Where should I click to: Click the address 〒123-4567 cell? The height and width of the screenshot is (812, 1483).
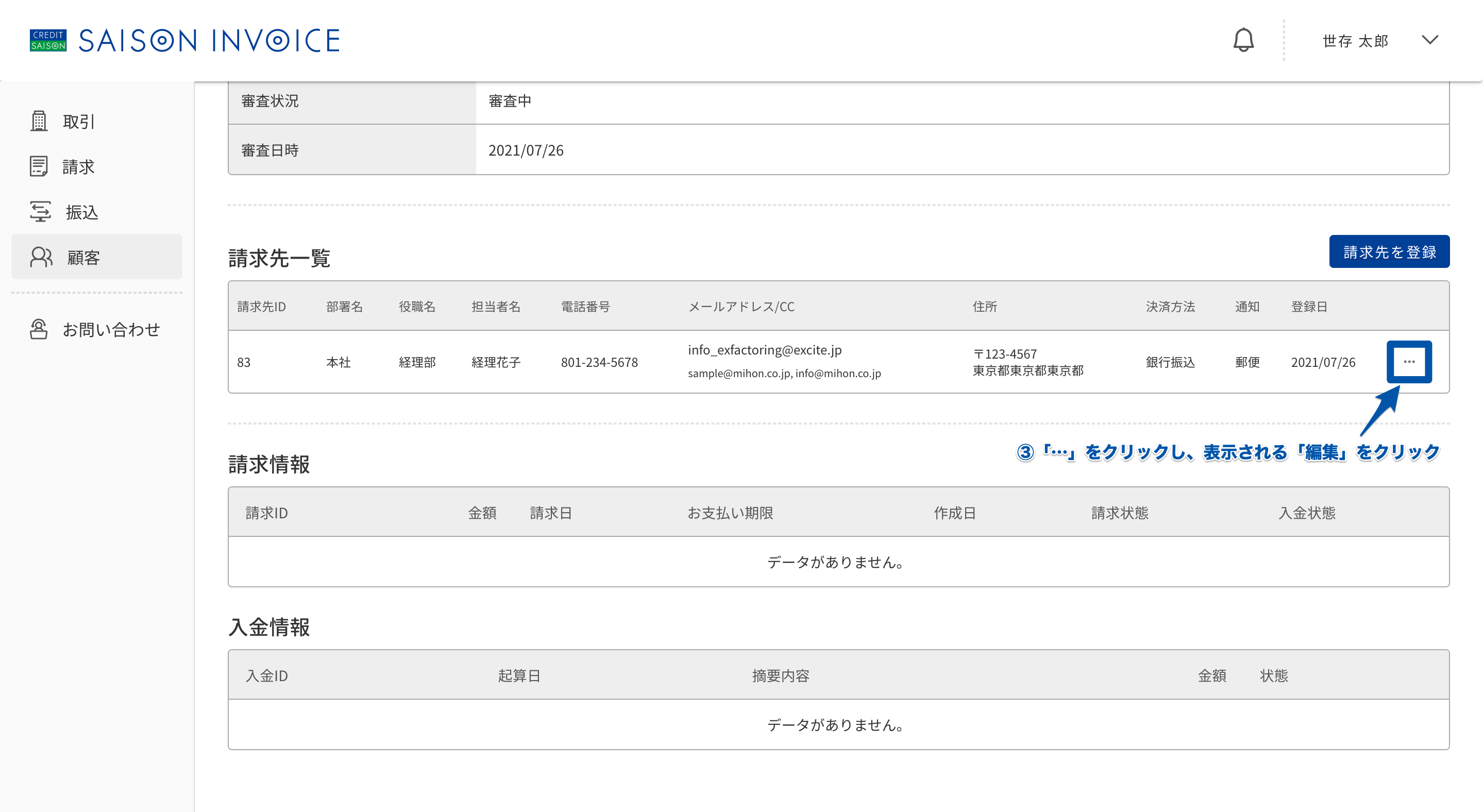pyautogui.click(x=1028, y=362)
